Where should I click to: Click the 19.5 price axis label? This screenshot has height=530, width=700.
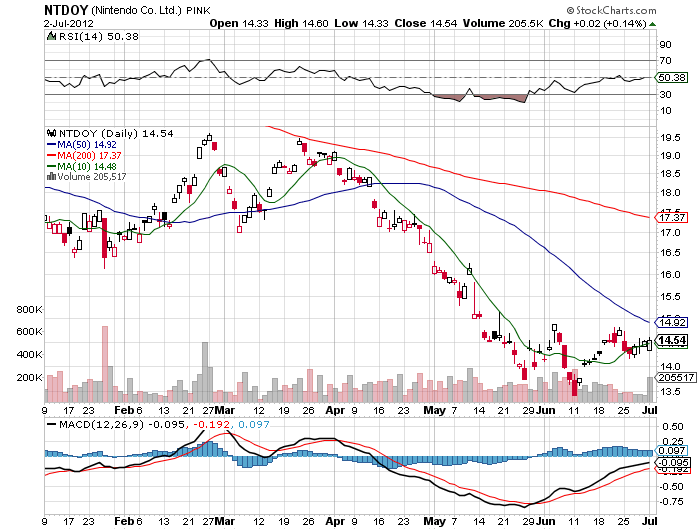pos(670,138)
